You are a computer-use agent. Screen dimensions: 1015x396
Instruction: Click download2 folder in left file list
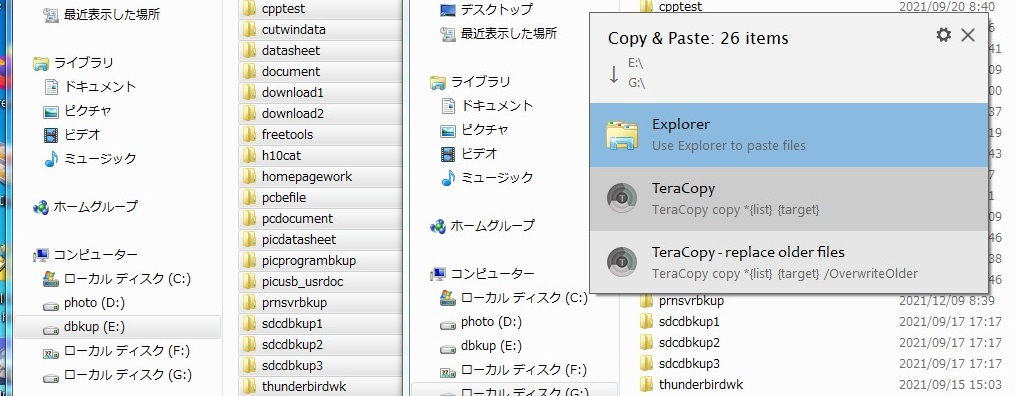pyautogui.click(x=320, y=114)
